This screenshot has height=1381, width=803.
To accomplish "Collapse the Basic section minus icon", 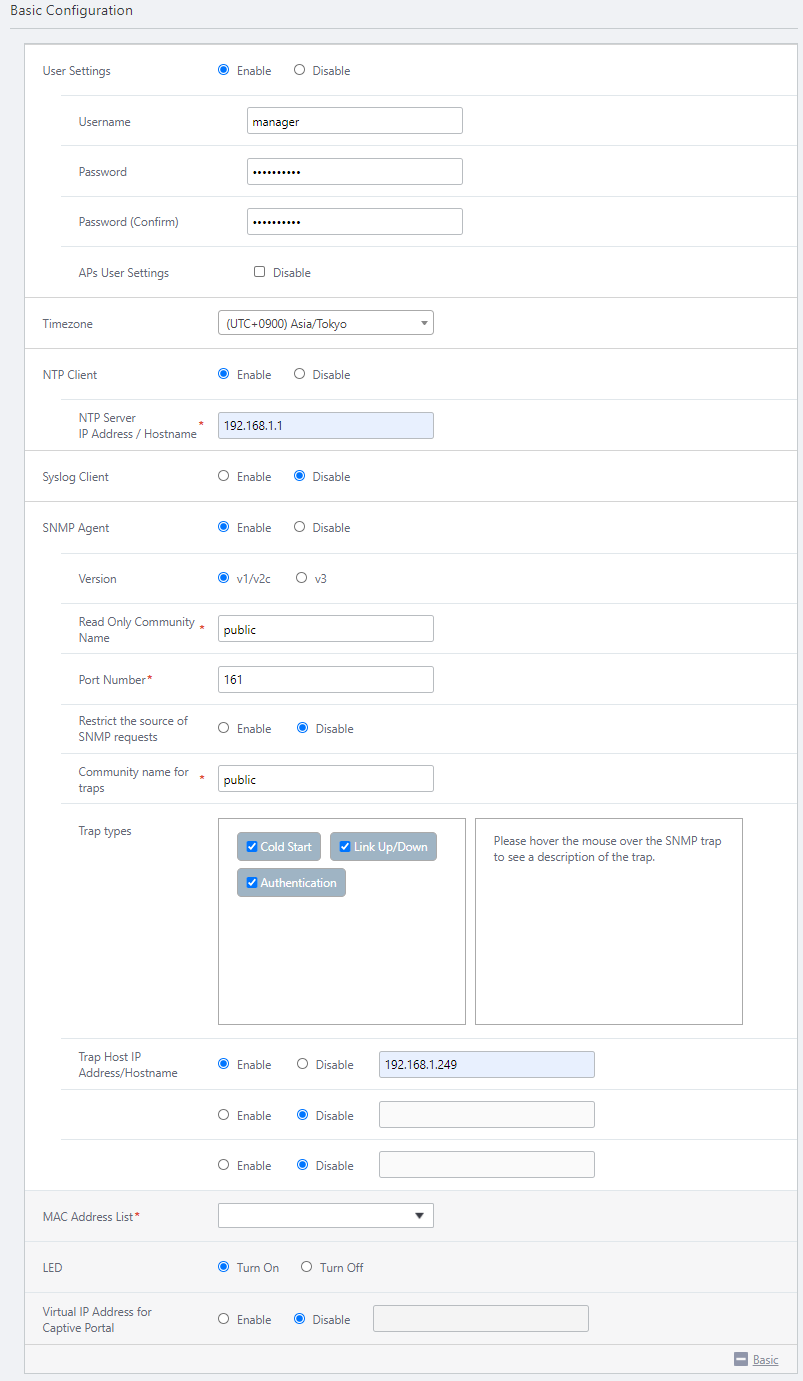I will click(x=741, y=1359).
